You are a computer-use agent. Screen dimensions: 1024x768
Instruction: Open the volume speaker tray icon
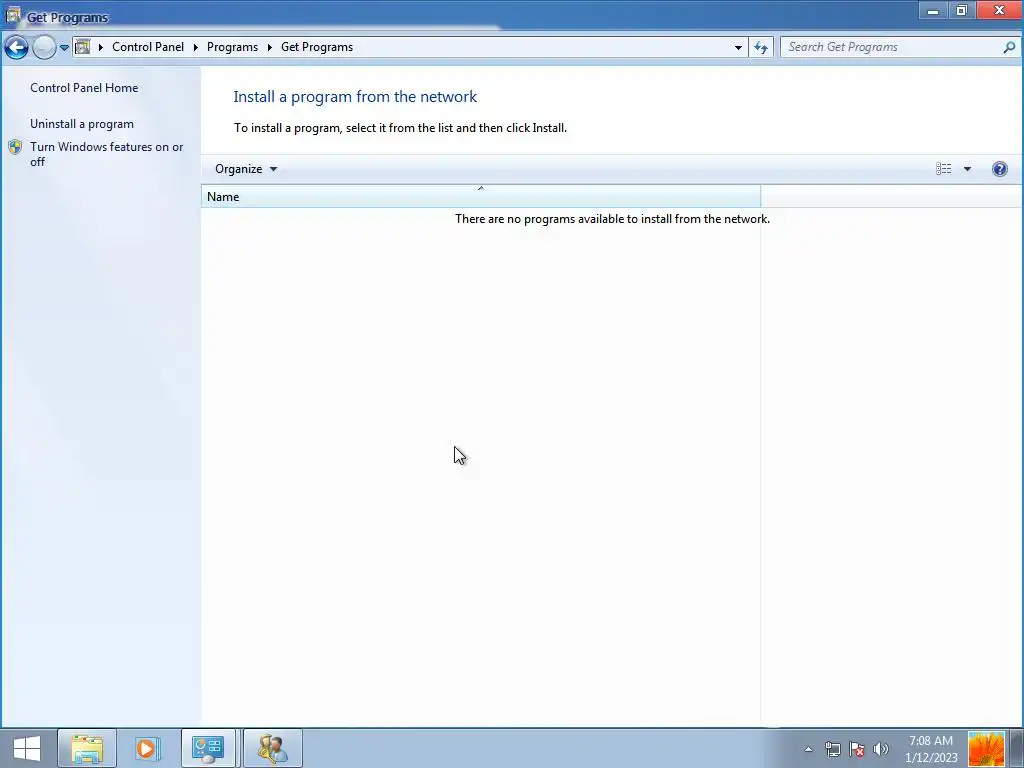[x=880, y=749]
